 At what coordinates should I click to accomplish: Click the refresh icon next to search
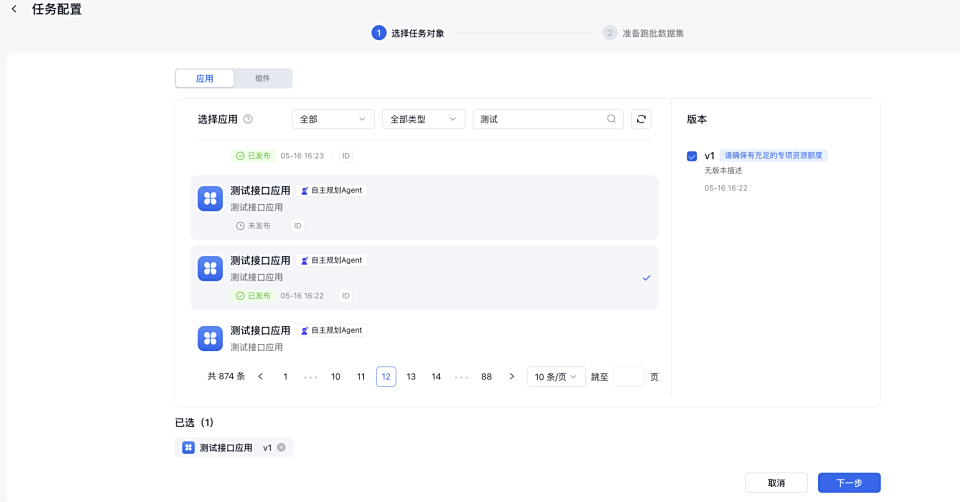click(x=641, y=119)
